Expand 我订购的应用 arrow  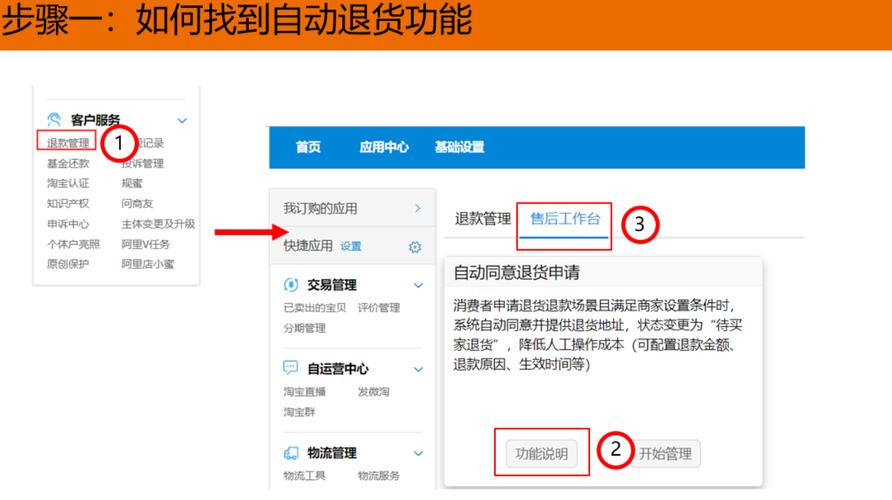pyautogui.click(x=418, y=208)
